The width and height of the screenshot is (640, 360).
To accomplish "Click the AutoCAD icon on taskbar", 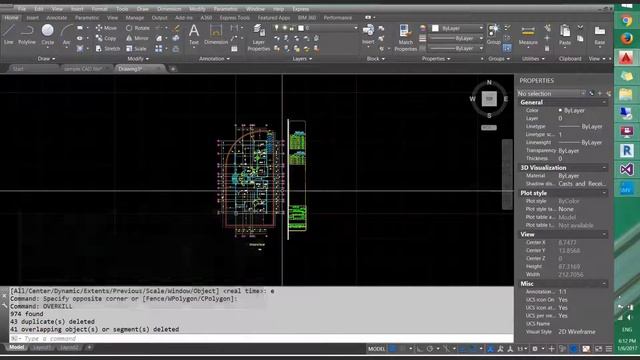I will click(627, 58).
